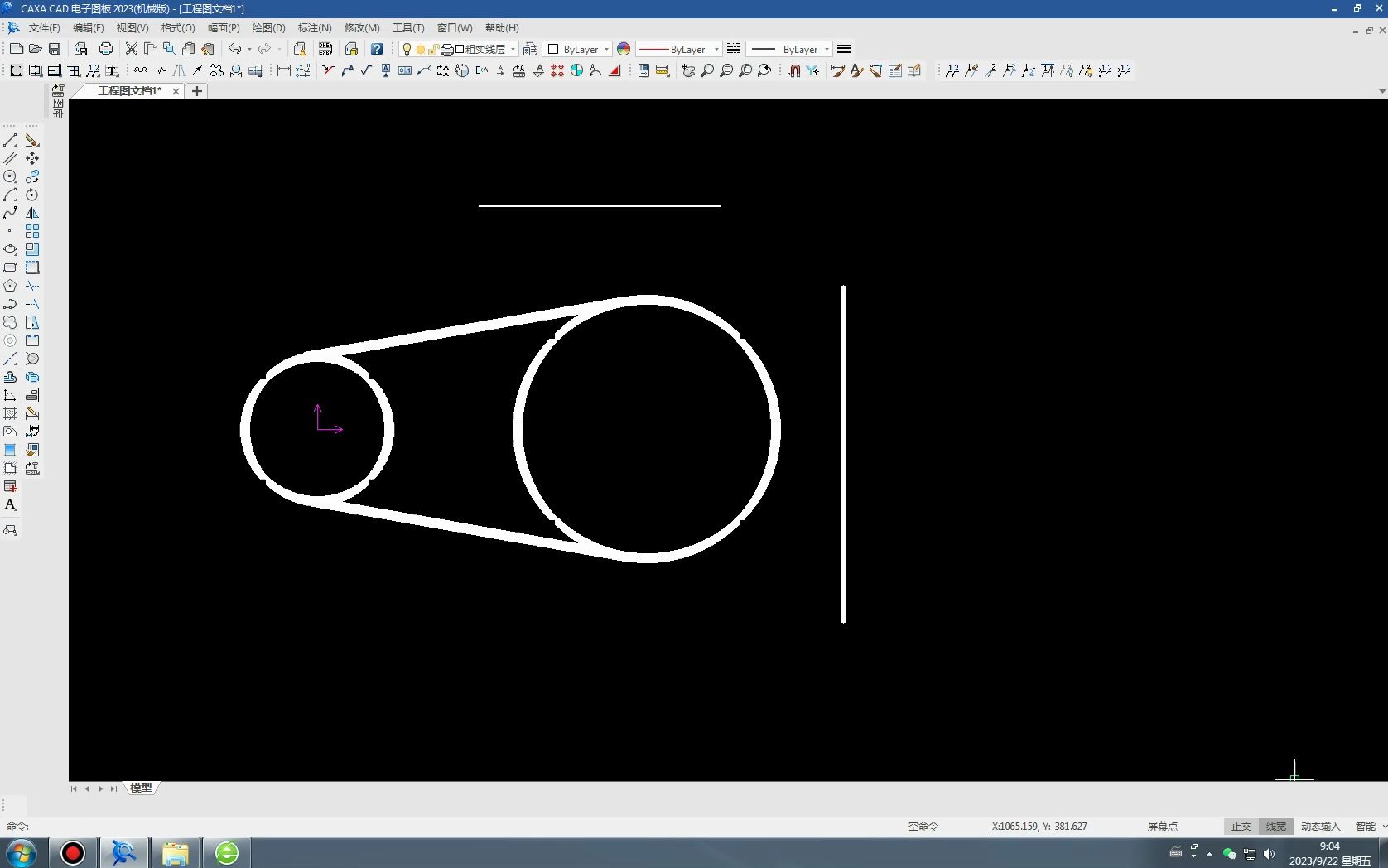Open the 视图(V) menu
This screenshot has width=1388, height=868.
pos(132,27)
